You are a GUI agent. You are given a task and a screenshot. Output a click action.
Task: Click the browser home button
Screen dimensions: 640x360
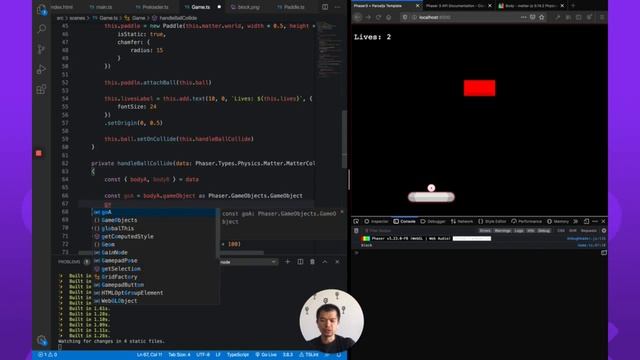click(x=389, y=17)
